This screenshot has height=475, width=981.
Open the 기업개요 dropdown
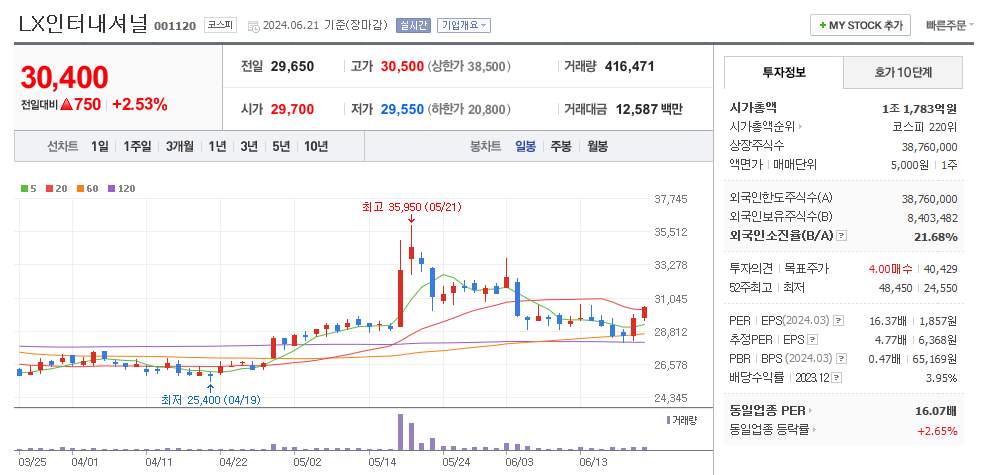(464, 26)
